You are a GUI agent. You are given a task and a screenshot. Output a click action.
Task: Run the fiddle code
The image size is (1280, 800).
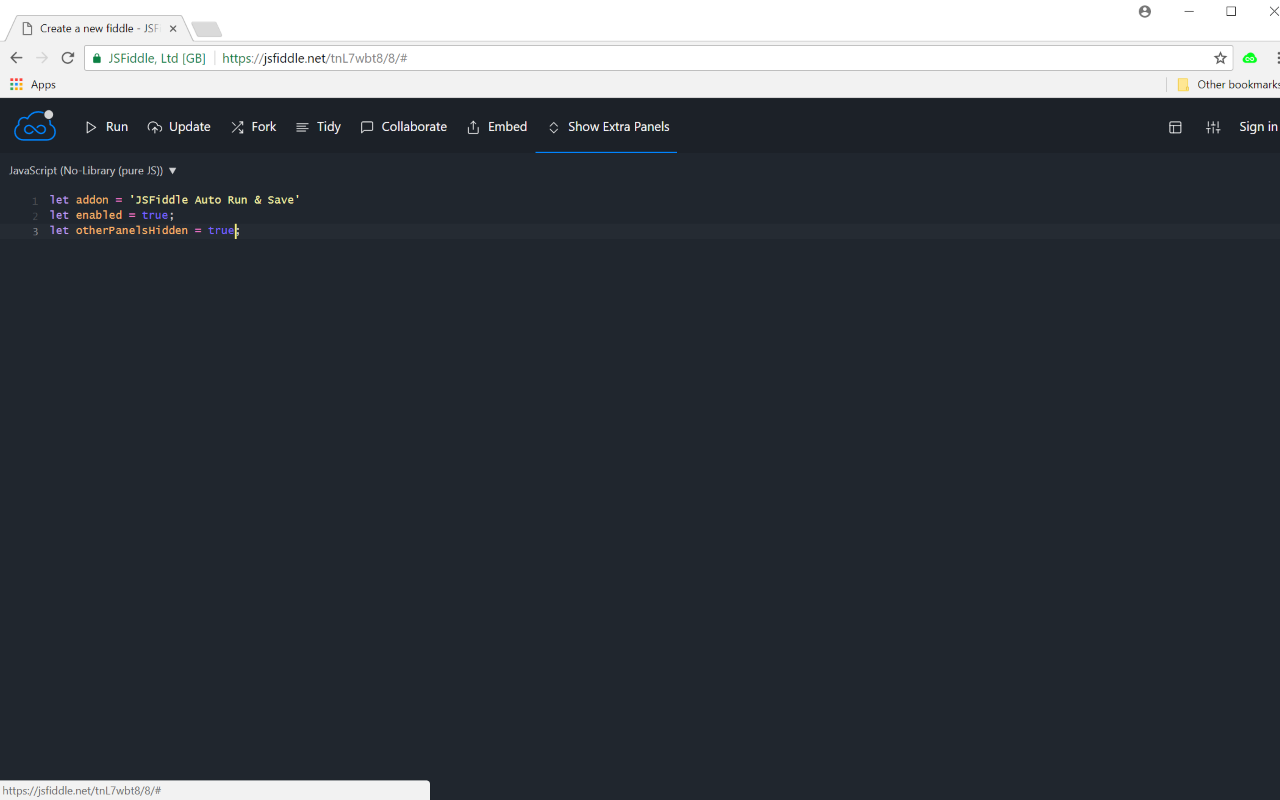click(107, 127)
